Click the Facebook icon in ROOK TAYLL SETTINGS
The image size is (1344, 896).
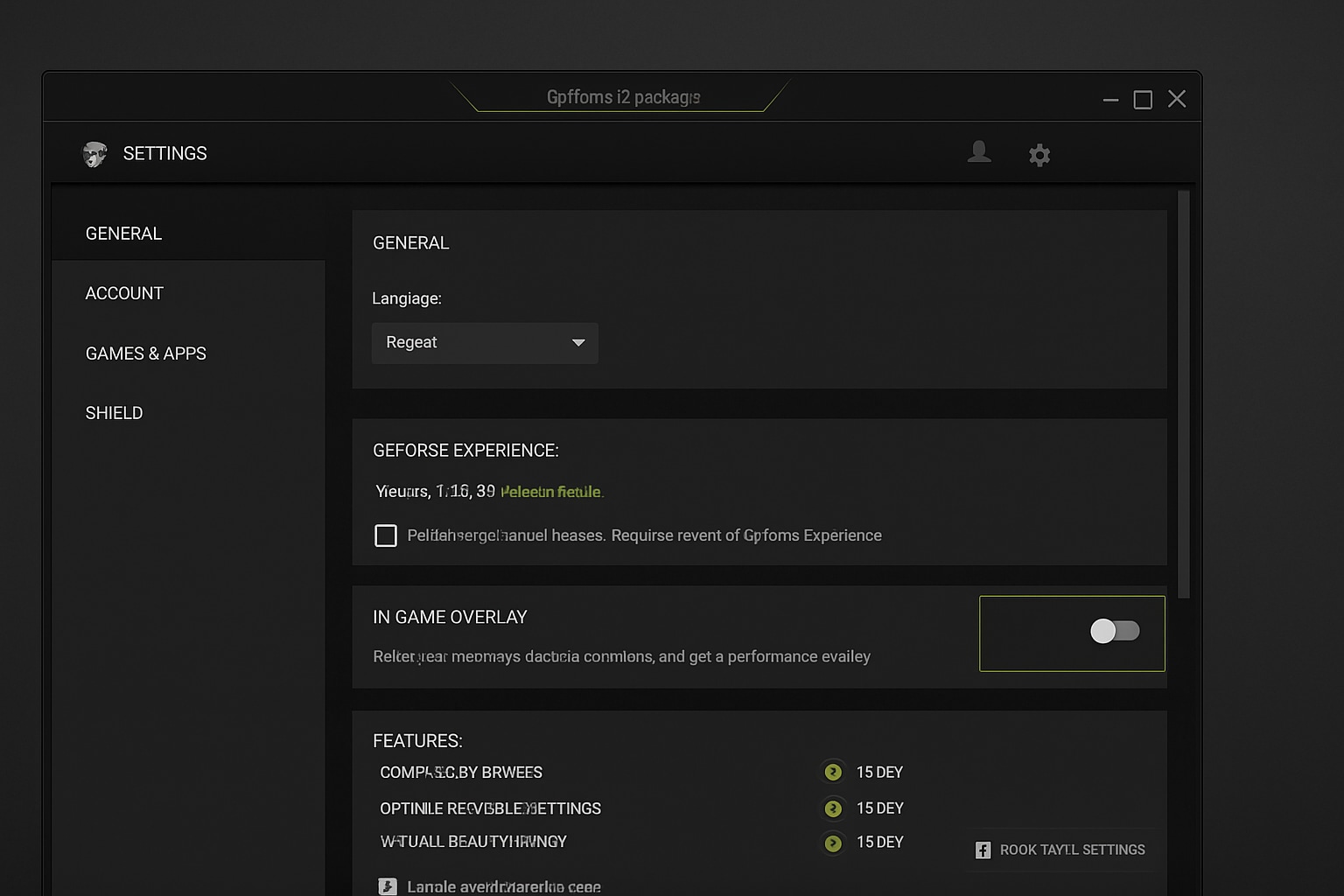983,850
